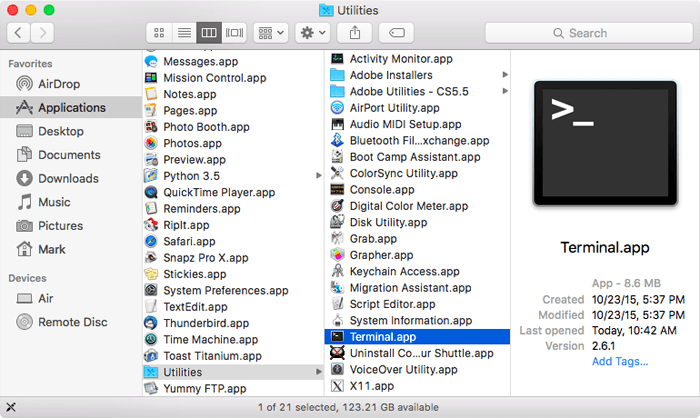
Task: Go back with the back arrow
Action: tap(18, 33)
